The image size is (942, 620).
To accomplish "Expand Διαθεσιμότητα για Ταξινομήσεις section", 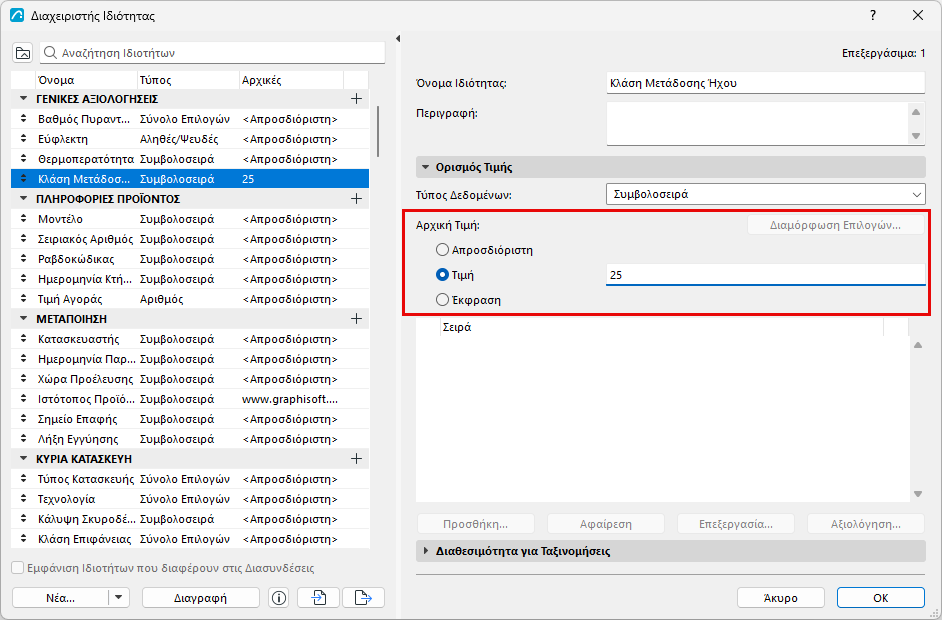I will [x=426, y=551].
